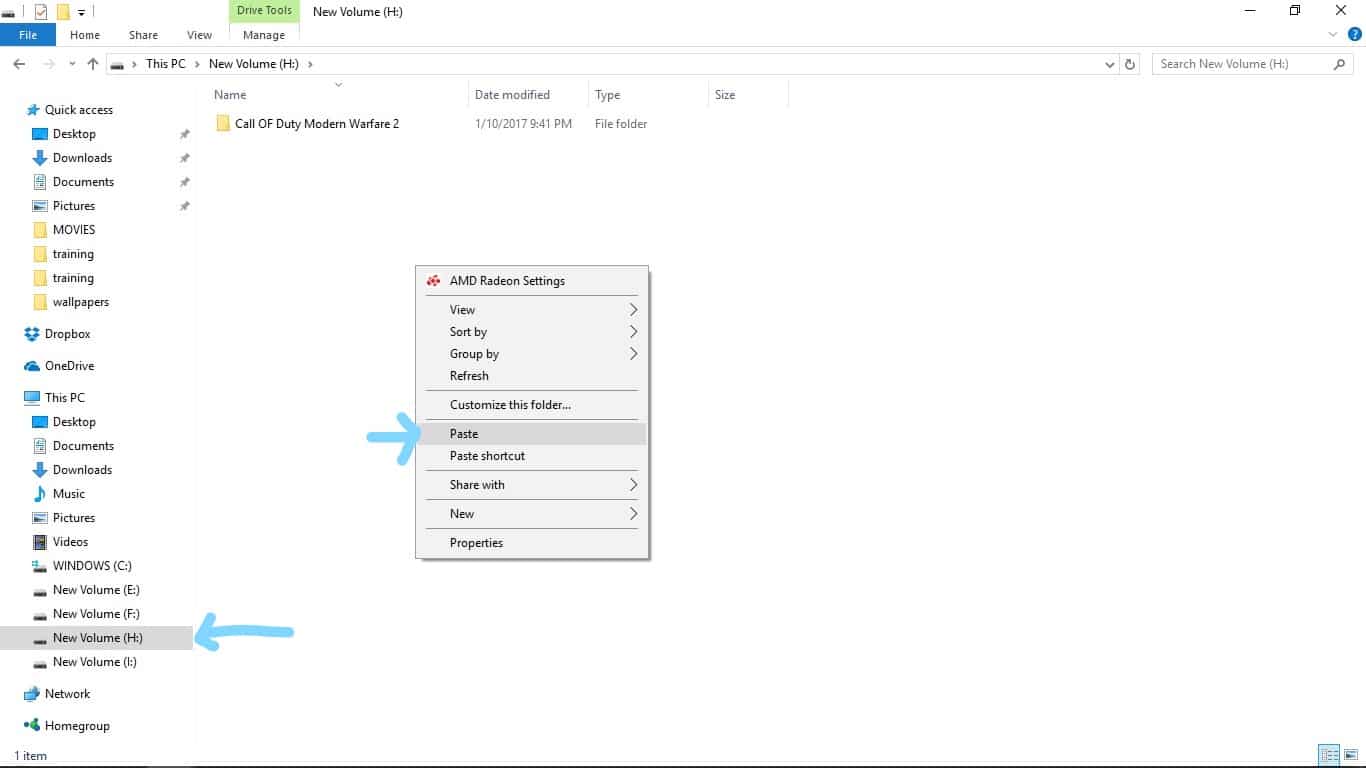Open Homegroup in the navigation pane
1366x768 pixels.
click(x=77, y=726)
